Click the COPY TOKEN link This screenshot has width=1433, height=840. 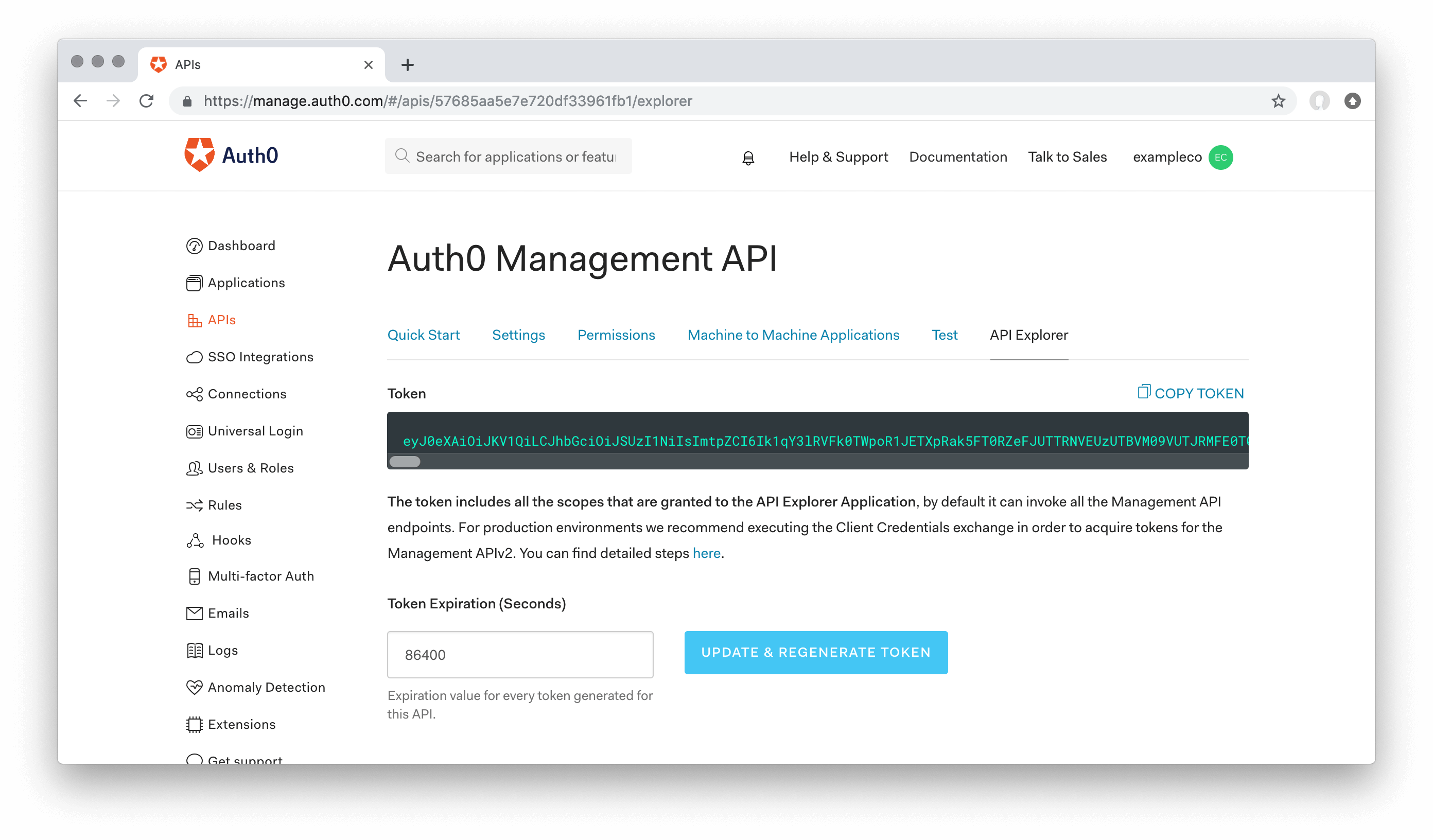click(1190, 393)
